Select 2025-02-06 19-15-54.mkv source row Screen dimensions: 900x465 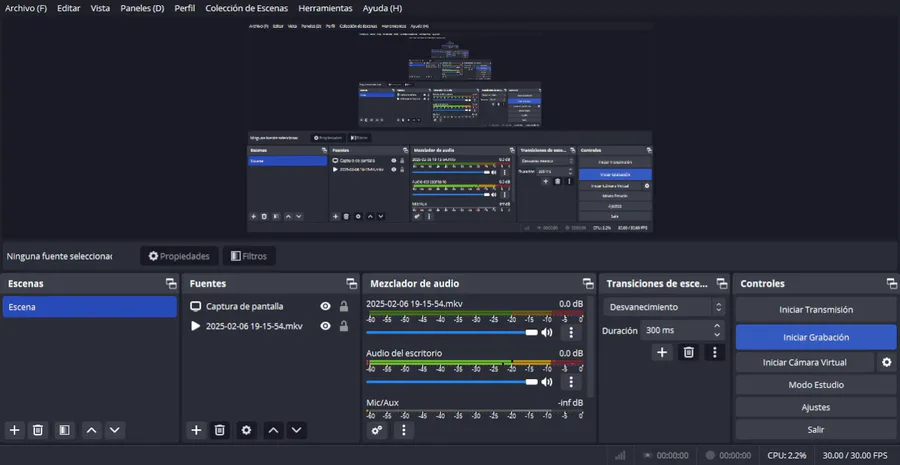[x=269, y=326]
